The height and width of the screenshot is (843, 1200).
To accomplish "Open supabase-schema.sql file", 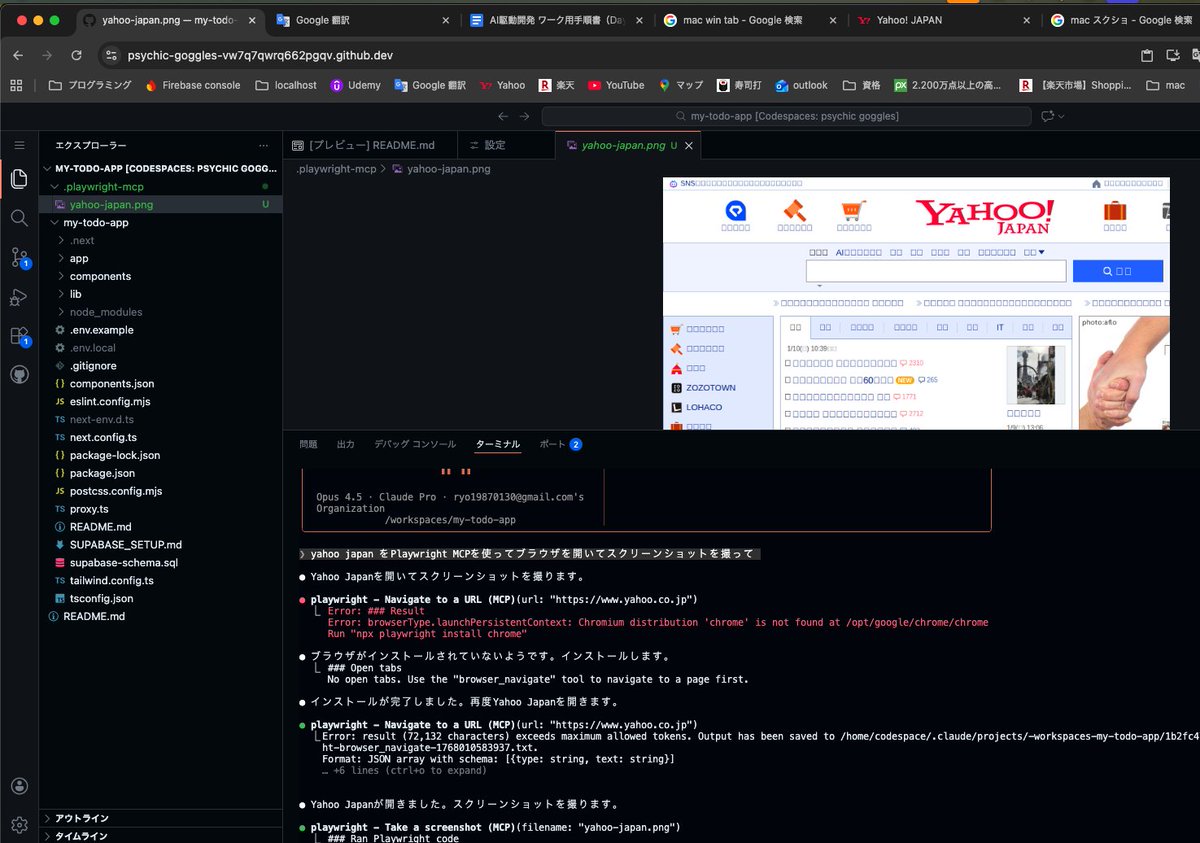I will [x=160, y=563].
